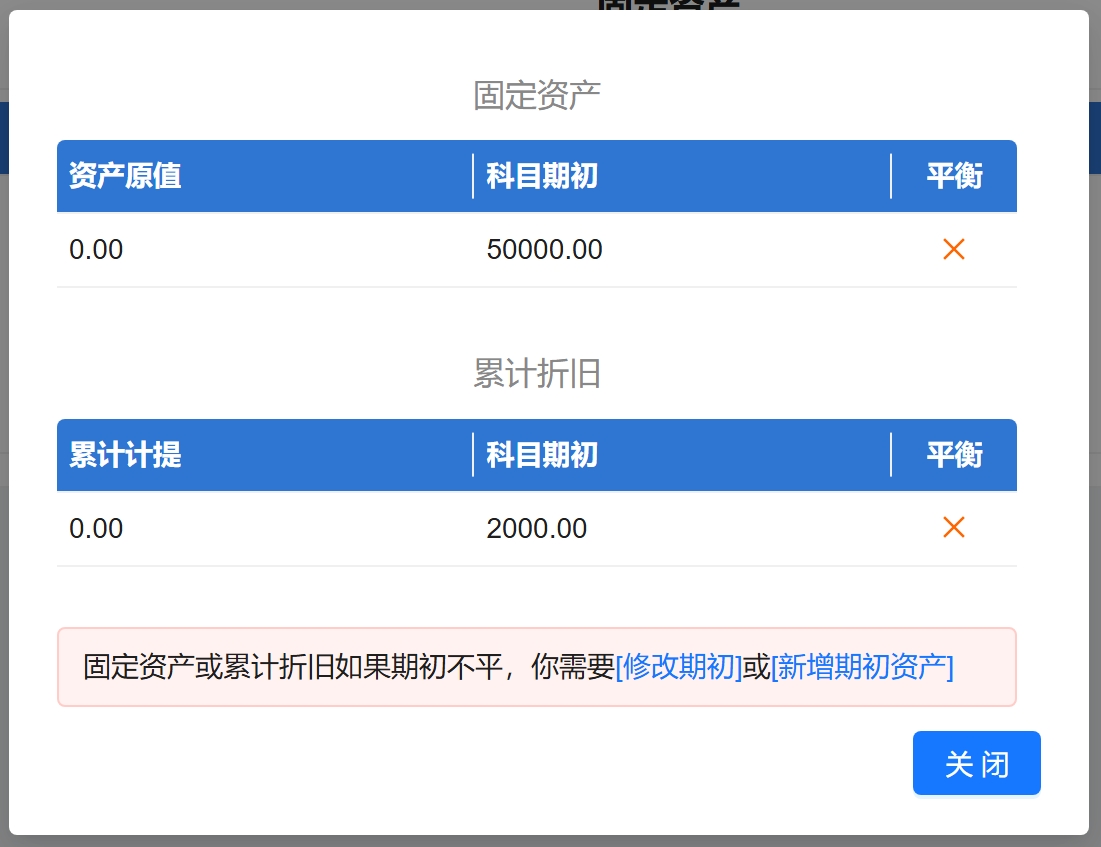Click the orange X icon in 累计折旧 row
Screen dimensions: 1101x847
tap(953, 527)
